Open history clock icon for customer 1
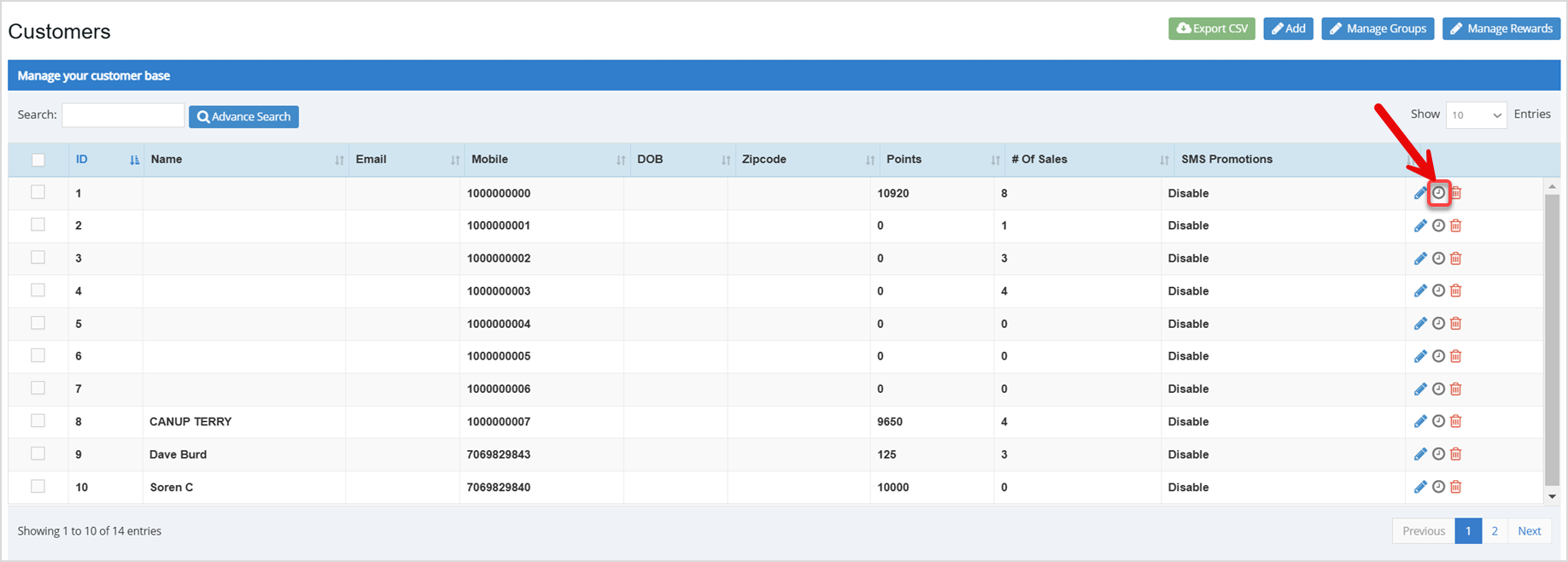 click(x=1439, y=193)
